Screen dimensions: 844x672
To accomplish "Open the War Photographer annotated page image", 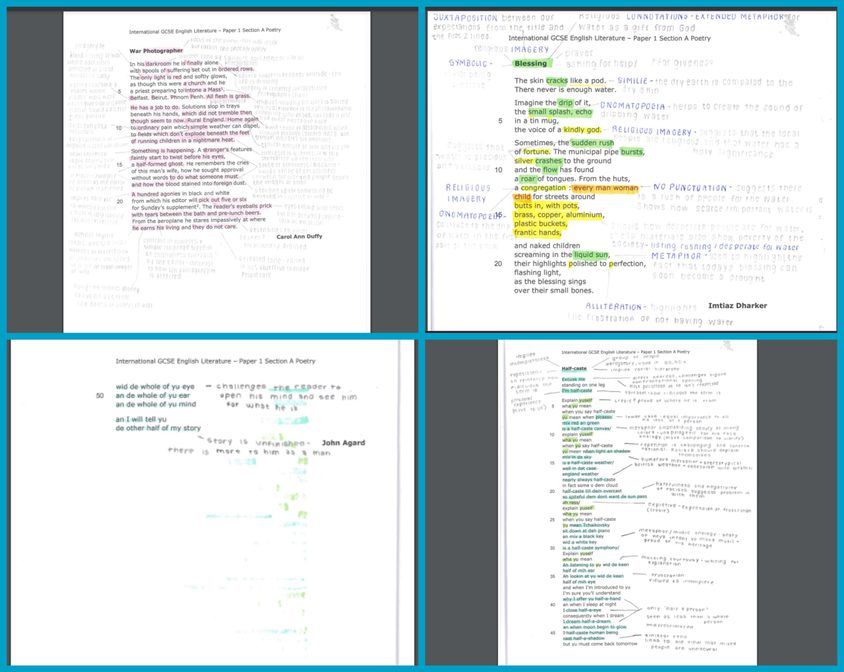I will (x=212, y=169).
